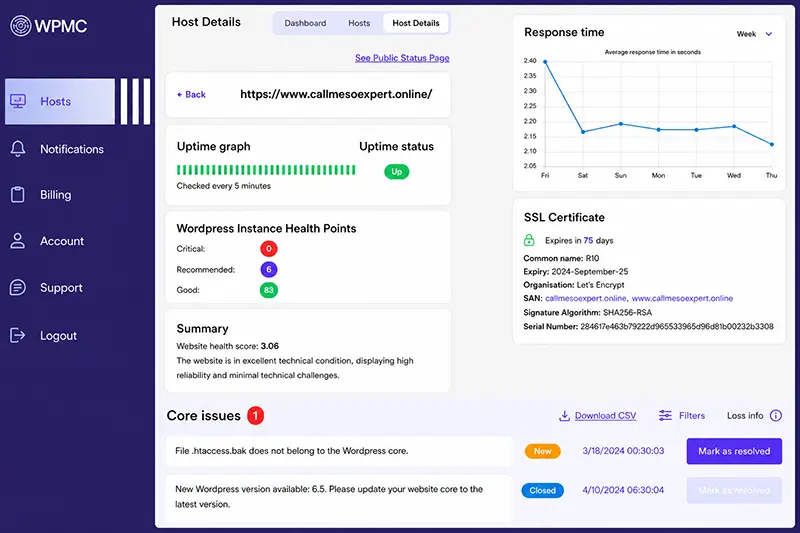Screen dimensions: 800x533
Task: Click the red Core issues count badge
Action: (256, 416)
